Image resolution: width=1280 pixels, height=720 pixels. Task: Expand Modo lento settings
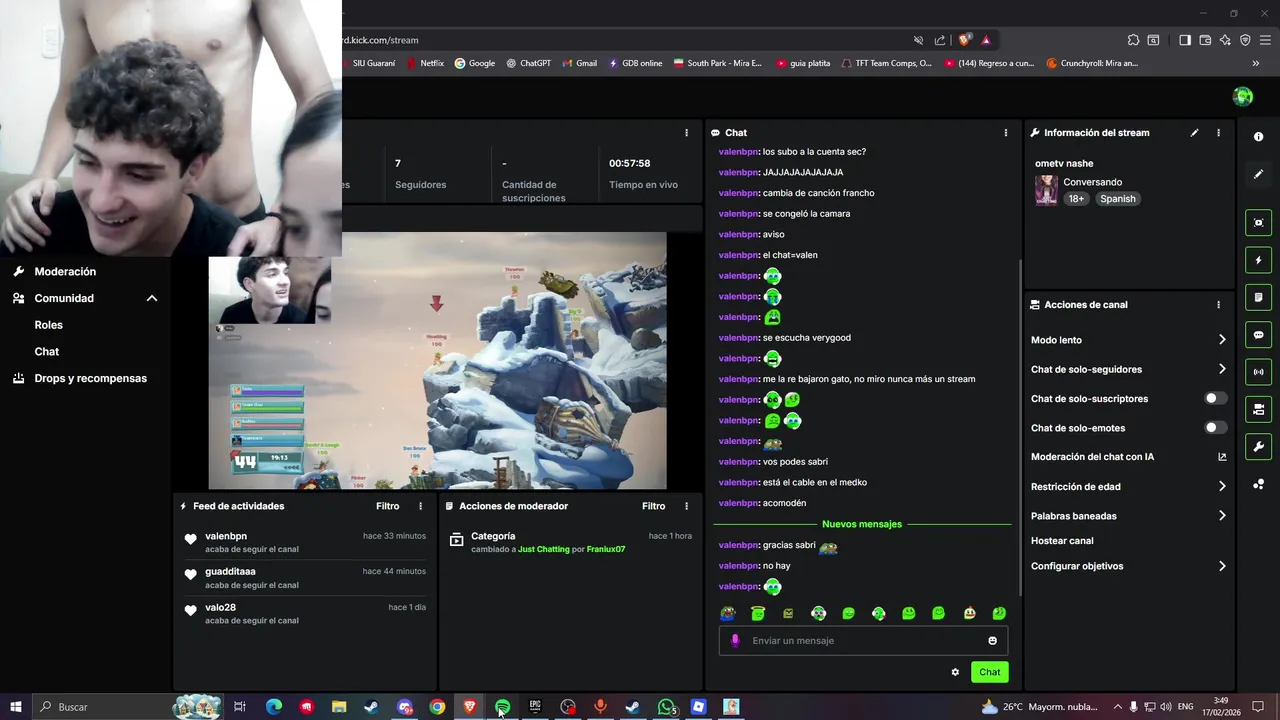click(1221, 340)
